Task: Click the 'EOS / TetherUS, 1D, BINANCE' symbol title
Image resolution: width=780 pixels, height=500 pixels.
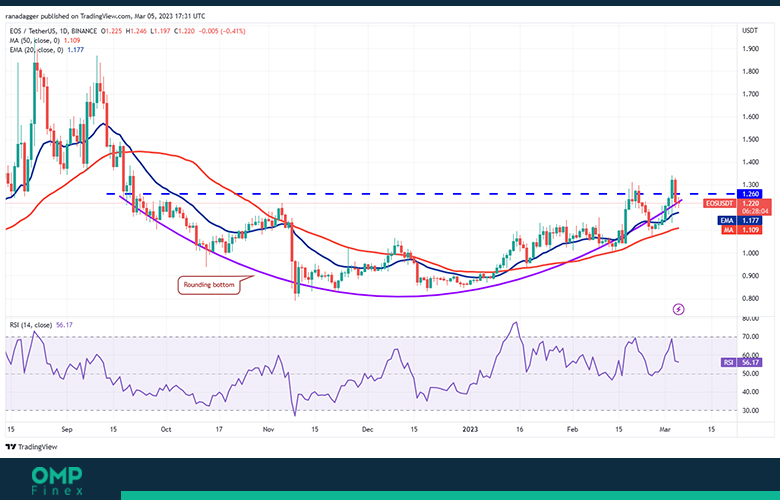Action: pos(53,31)
